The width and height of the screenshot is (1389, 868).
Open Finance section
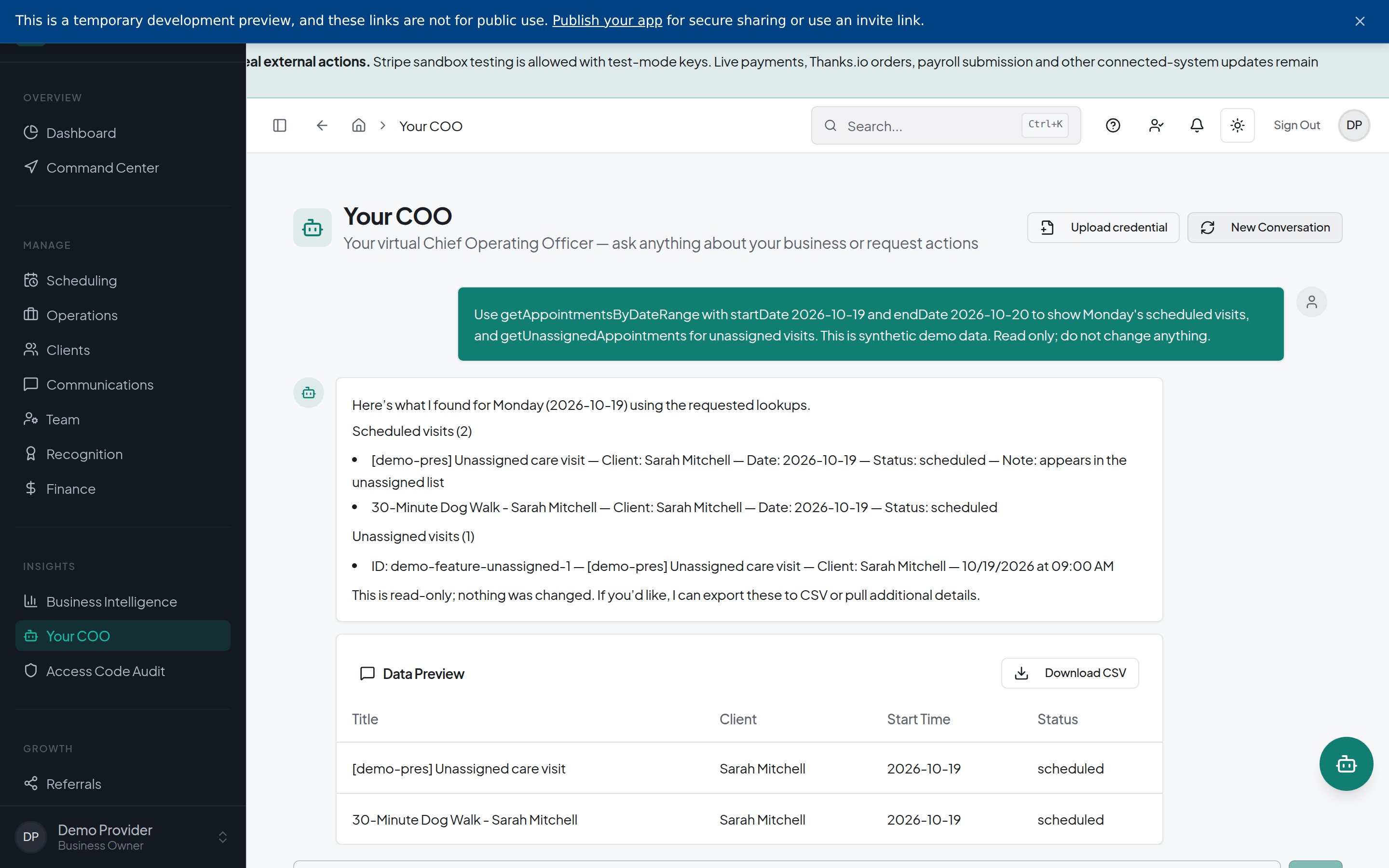(123, 489)
